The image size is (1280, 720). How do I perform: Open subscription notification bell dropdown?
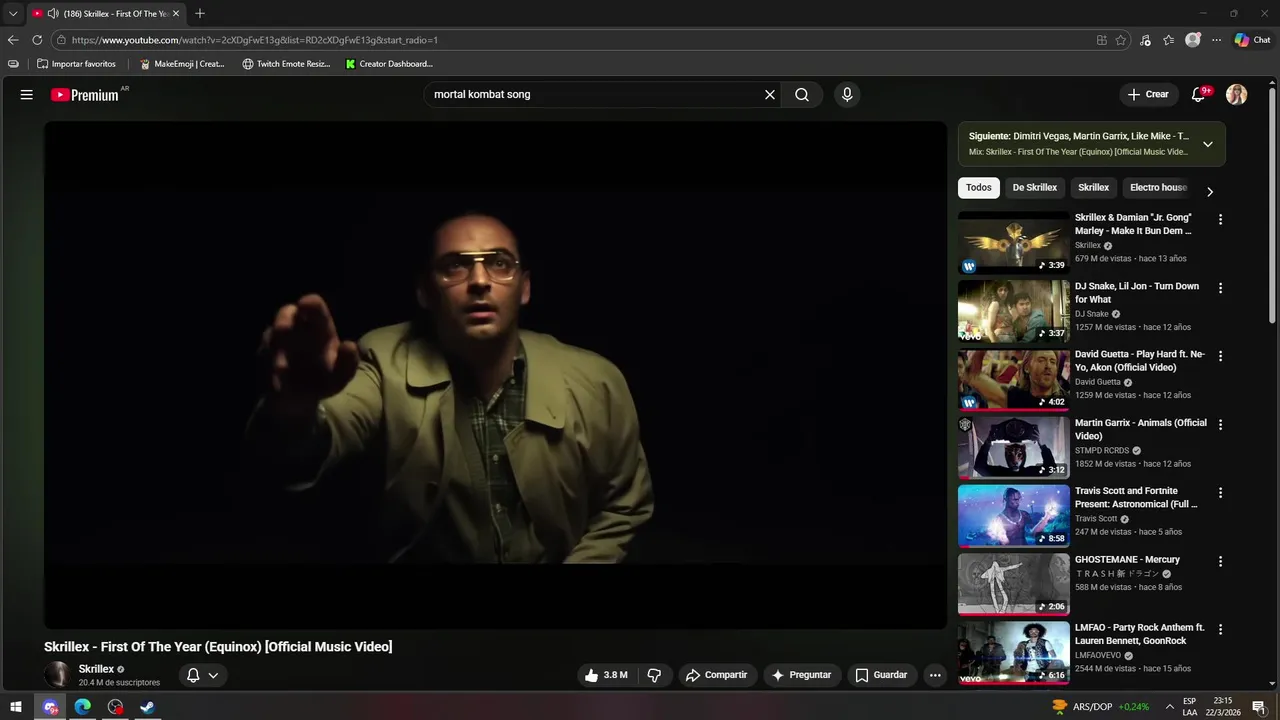202,675
